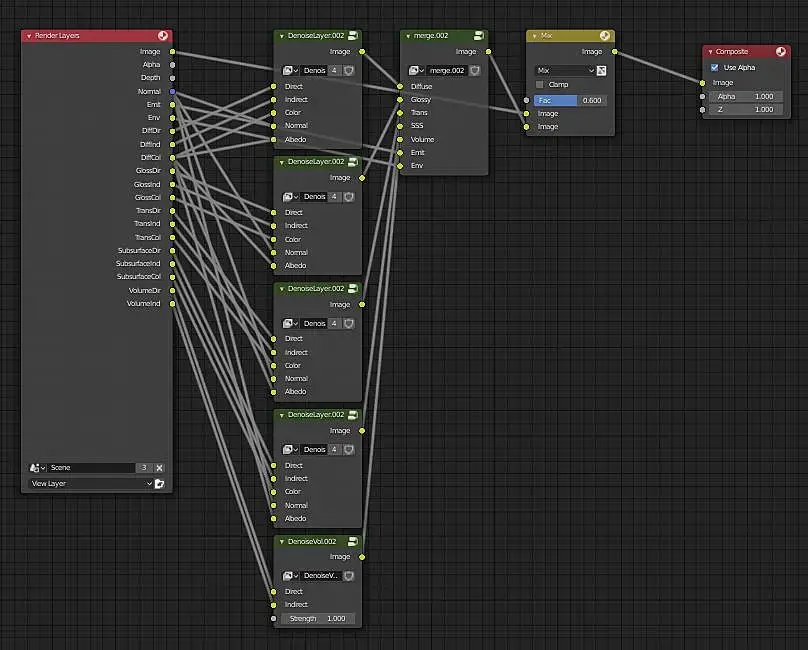Click the Env input socket on merge.002

tap(400, 166)
